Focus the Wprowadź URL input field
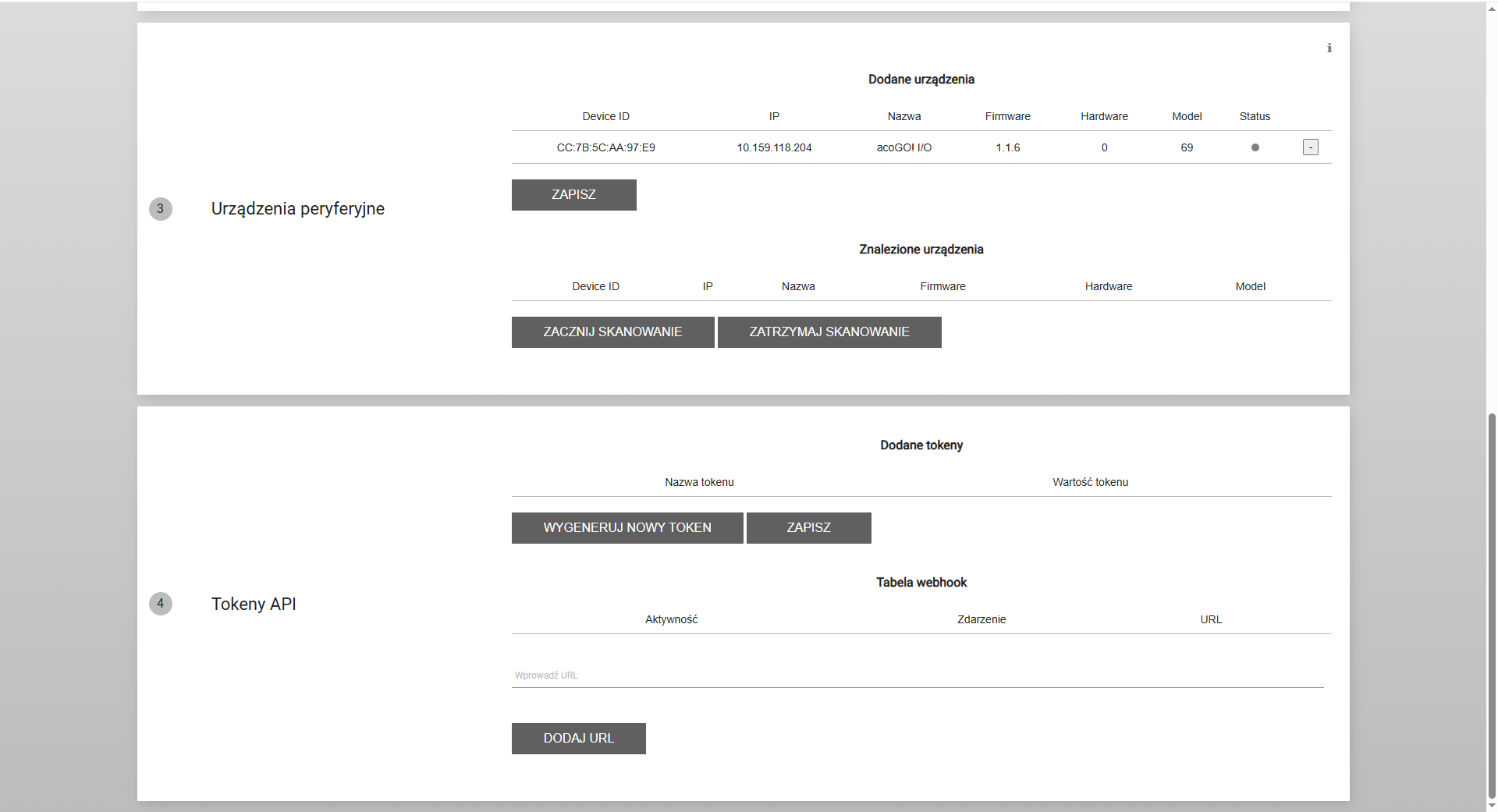 tap(917, 675)
